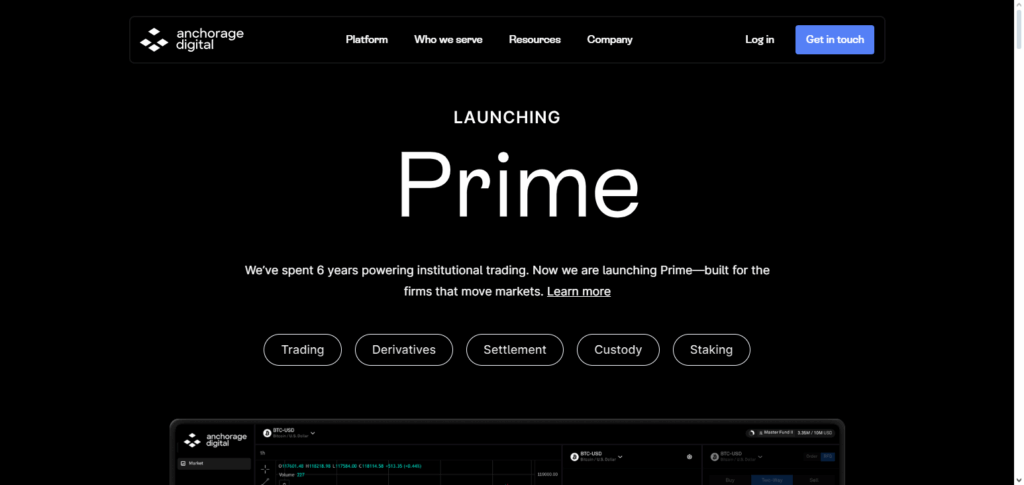Click the Anchorage Digital logo in navbar
This screenshot has height=485, width=1024.
point(191,39)
